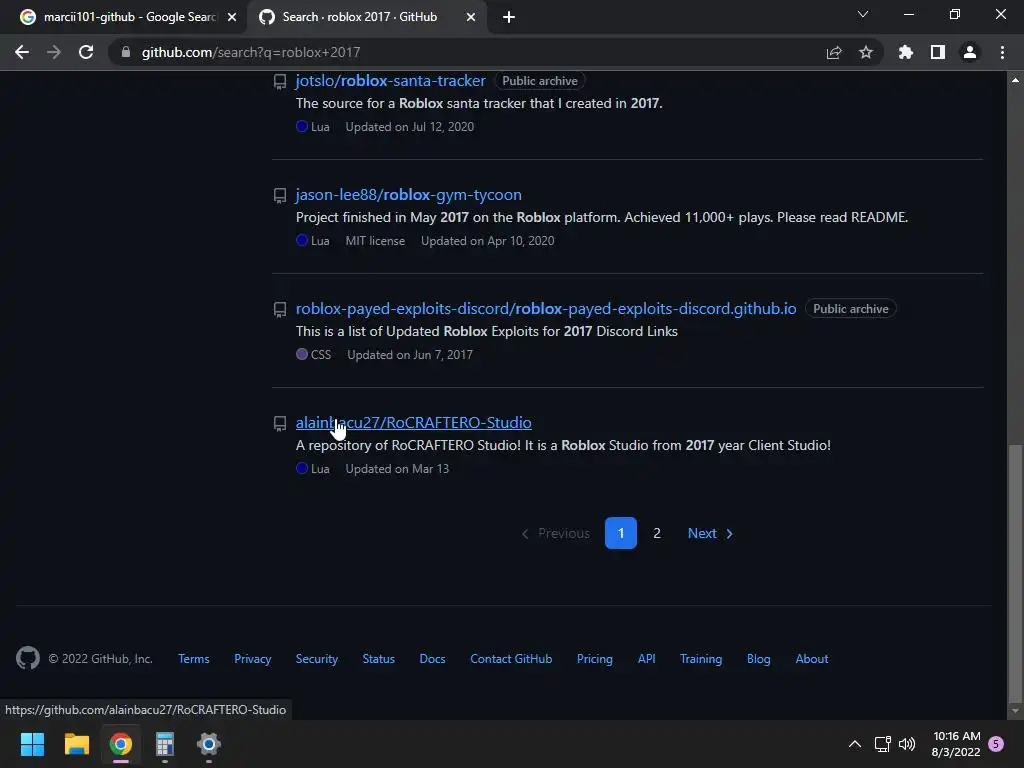Image resolution: width=1024 pixels, height=768 pixels.
Task: Close the roblox 2017 GitHub tab
Action: click(471, 18)
